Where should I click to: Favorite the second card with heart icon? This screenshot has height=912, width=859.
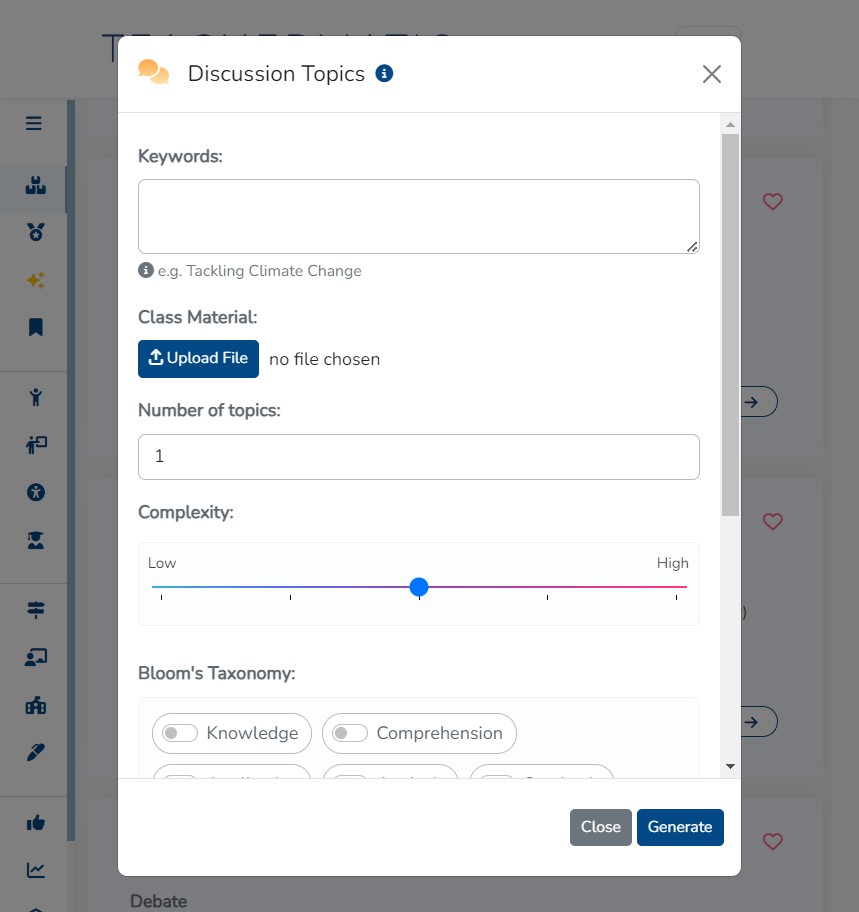tap(772, 521)
